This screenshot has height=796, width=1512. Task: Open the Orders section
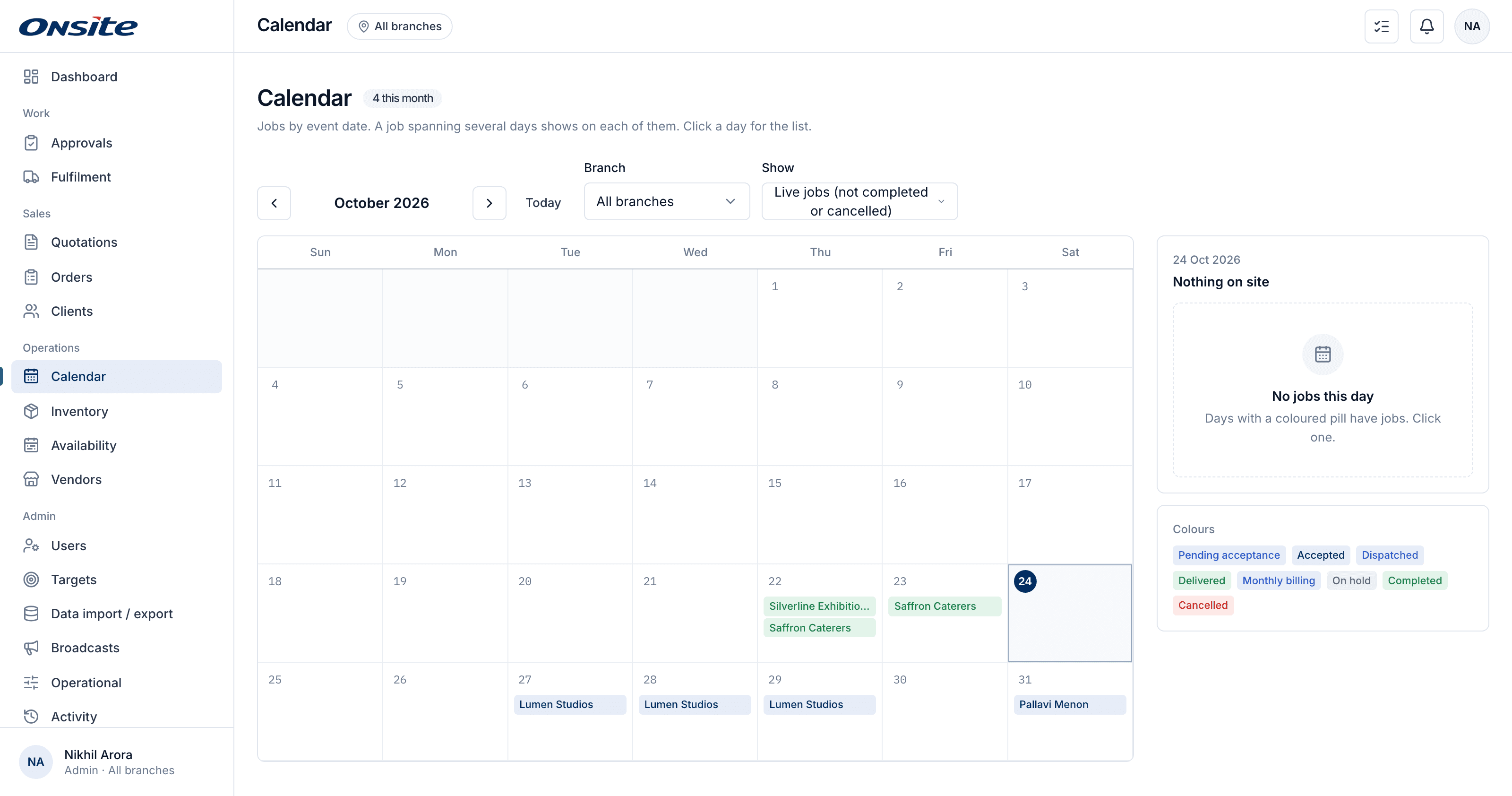click(116, 277)
